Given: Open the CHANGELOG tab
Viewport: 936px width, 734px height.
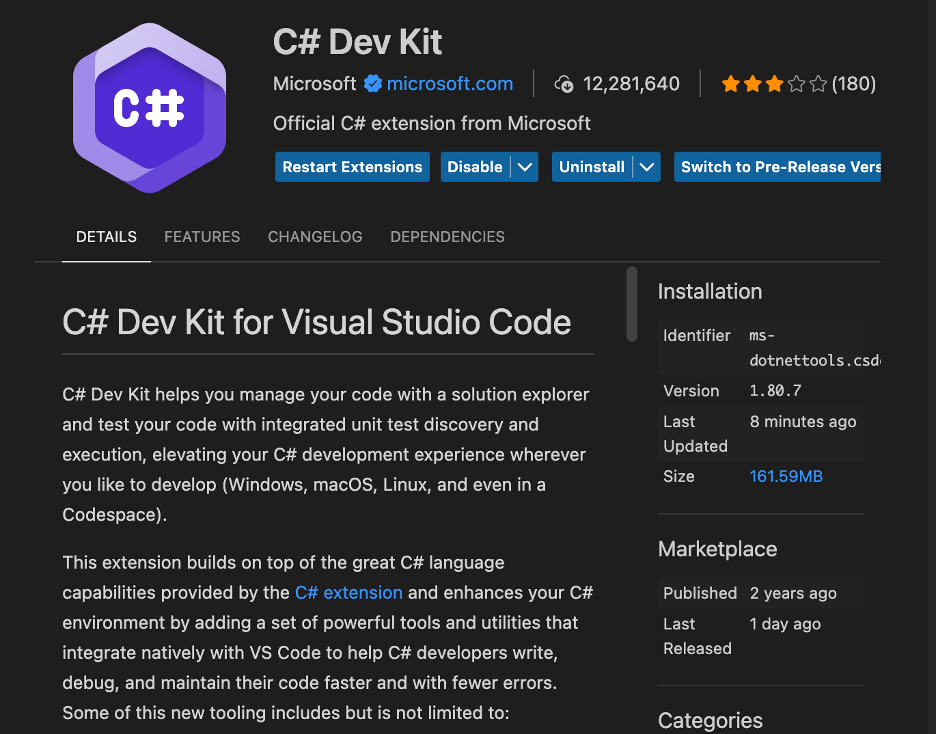Looking at the screenshot, I should tap(315, 237).
